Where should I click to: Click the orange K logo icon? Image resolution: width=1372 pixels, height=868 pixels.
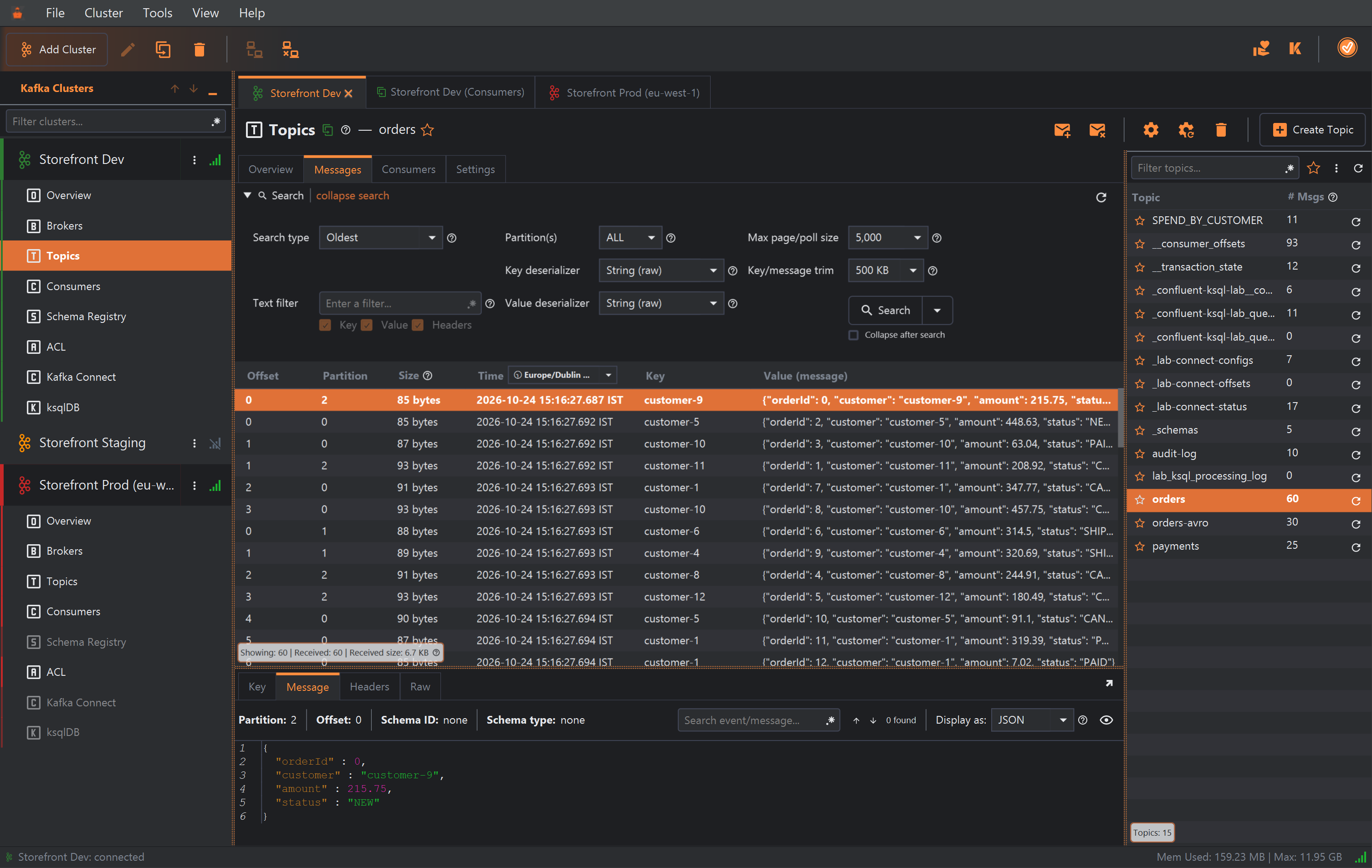1295,48
